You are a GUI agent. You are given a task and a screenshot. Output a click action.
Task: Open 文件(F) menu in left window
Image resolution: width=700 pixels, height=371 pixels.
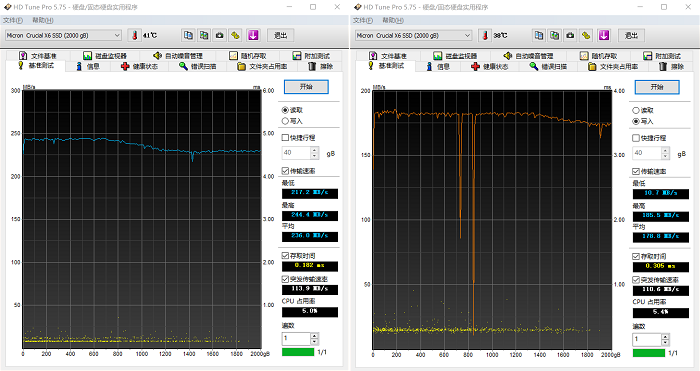point(12,20)
